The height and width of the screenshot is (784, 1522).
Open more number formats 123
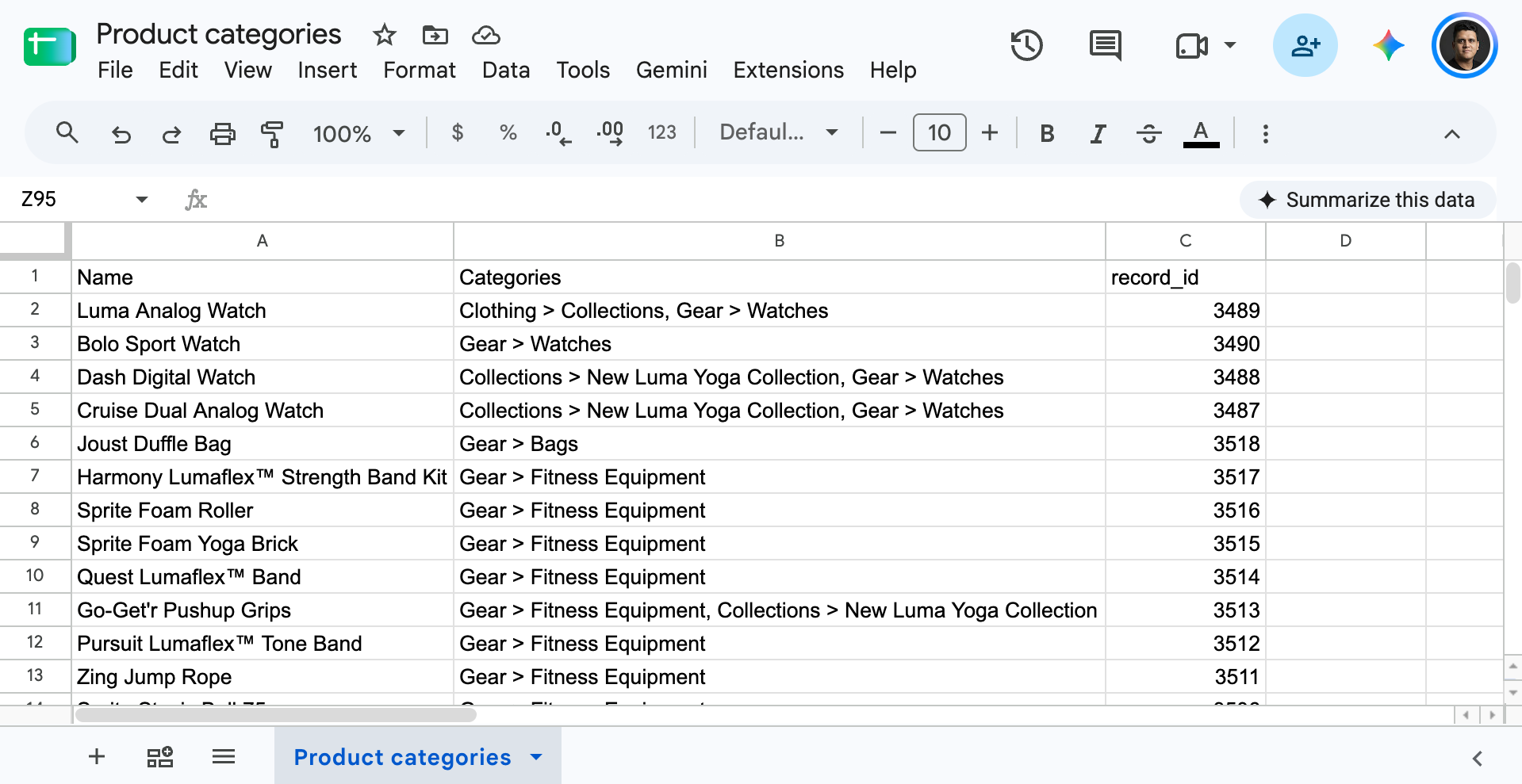coord(661,133)
